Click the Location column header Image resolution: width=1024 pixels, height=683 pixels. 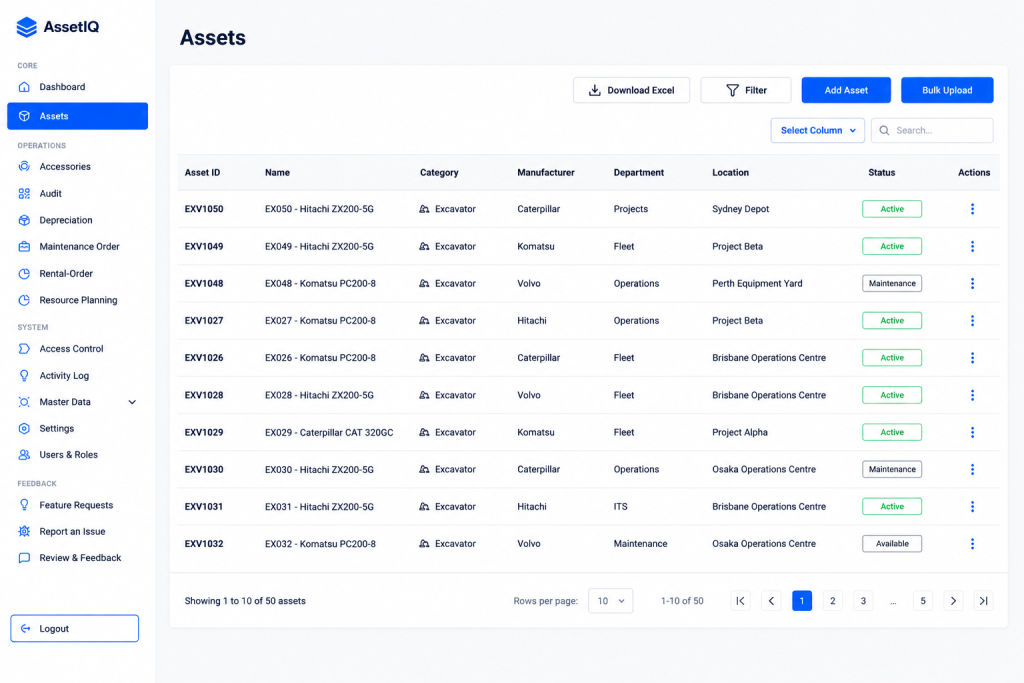pos(730,172)
